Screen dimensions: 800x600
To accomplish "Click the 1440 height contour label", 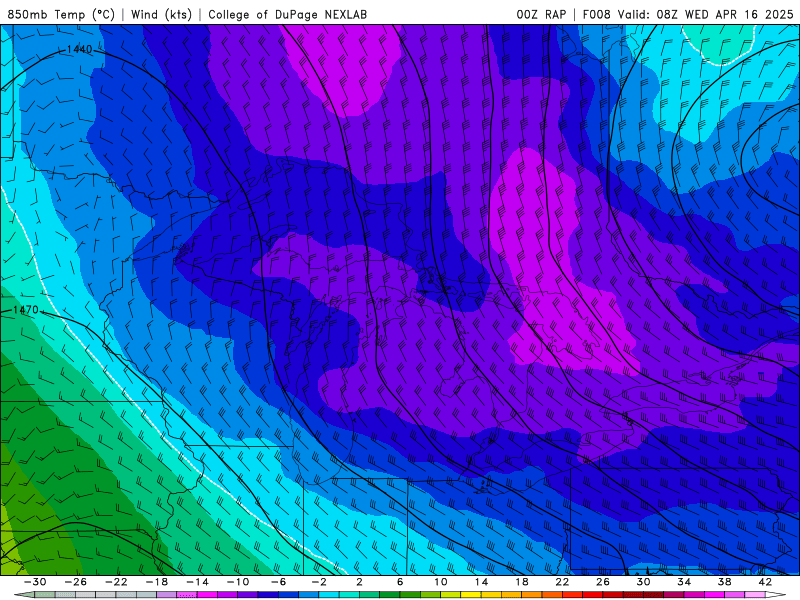I will pyautogui.click(x=80, y=49).
